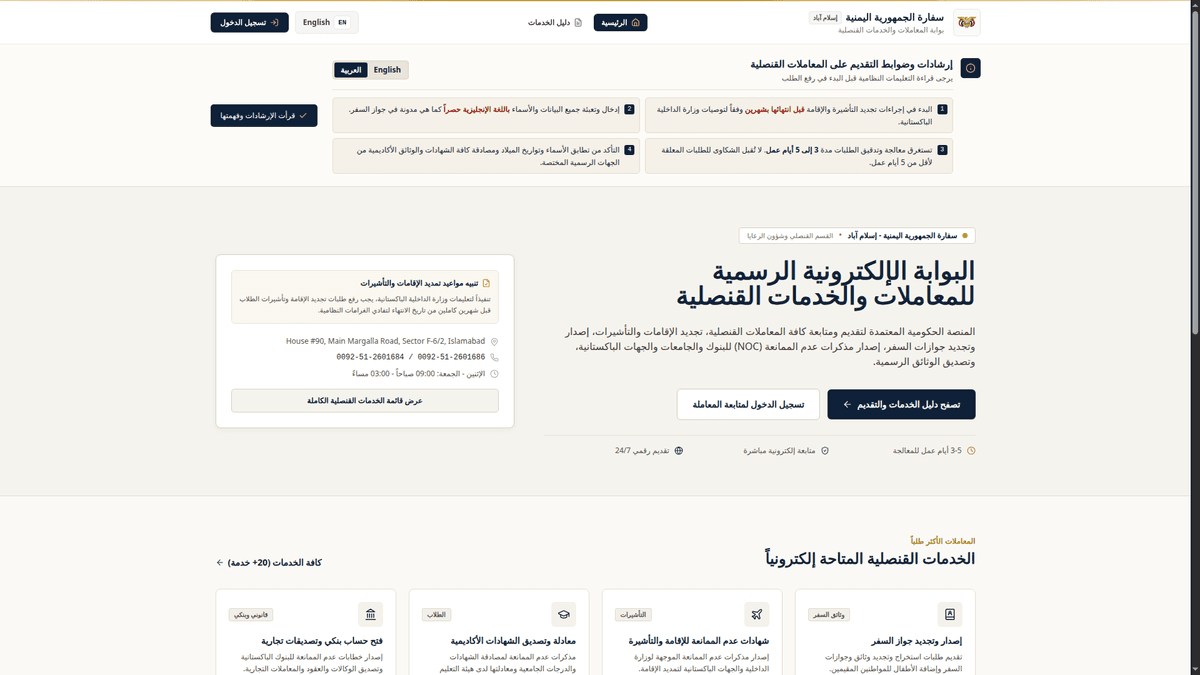Click guideline item number 2 badge

click(x=629, y=108)
